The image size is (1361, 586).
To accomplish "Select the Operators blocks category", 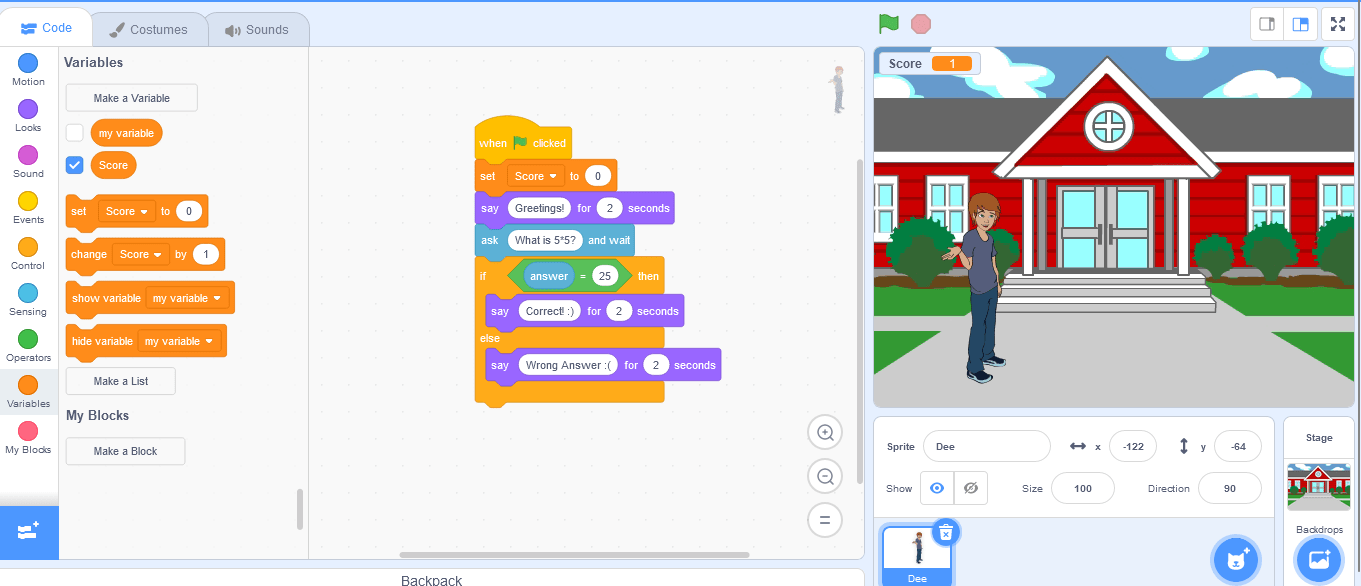I will click(x=28, y=346).
